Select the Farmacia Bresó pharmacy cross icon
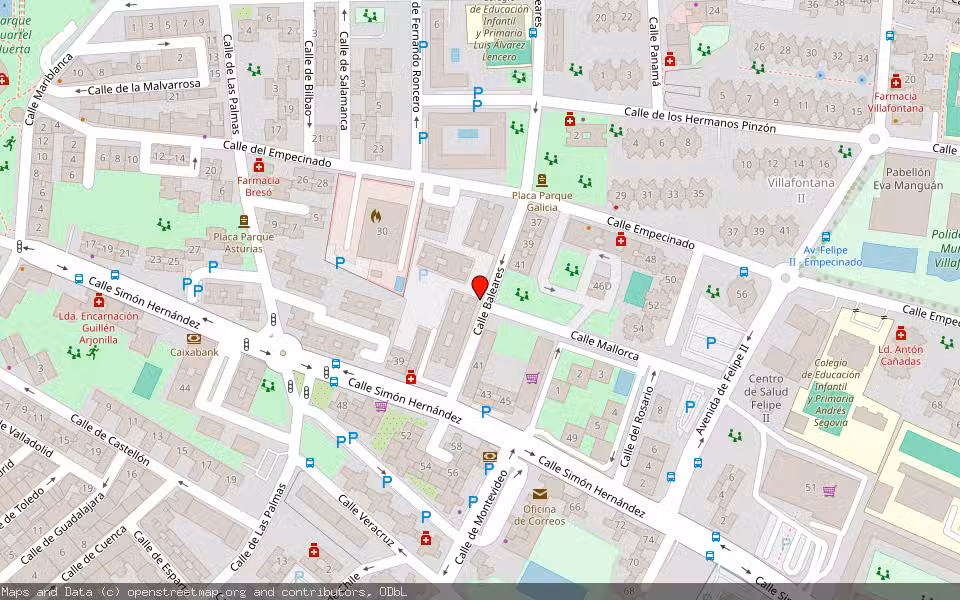960x600 pixels. coord(259,166)
